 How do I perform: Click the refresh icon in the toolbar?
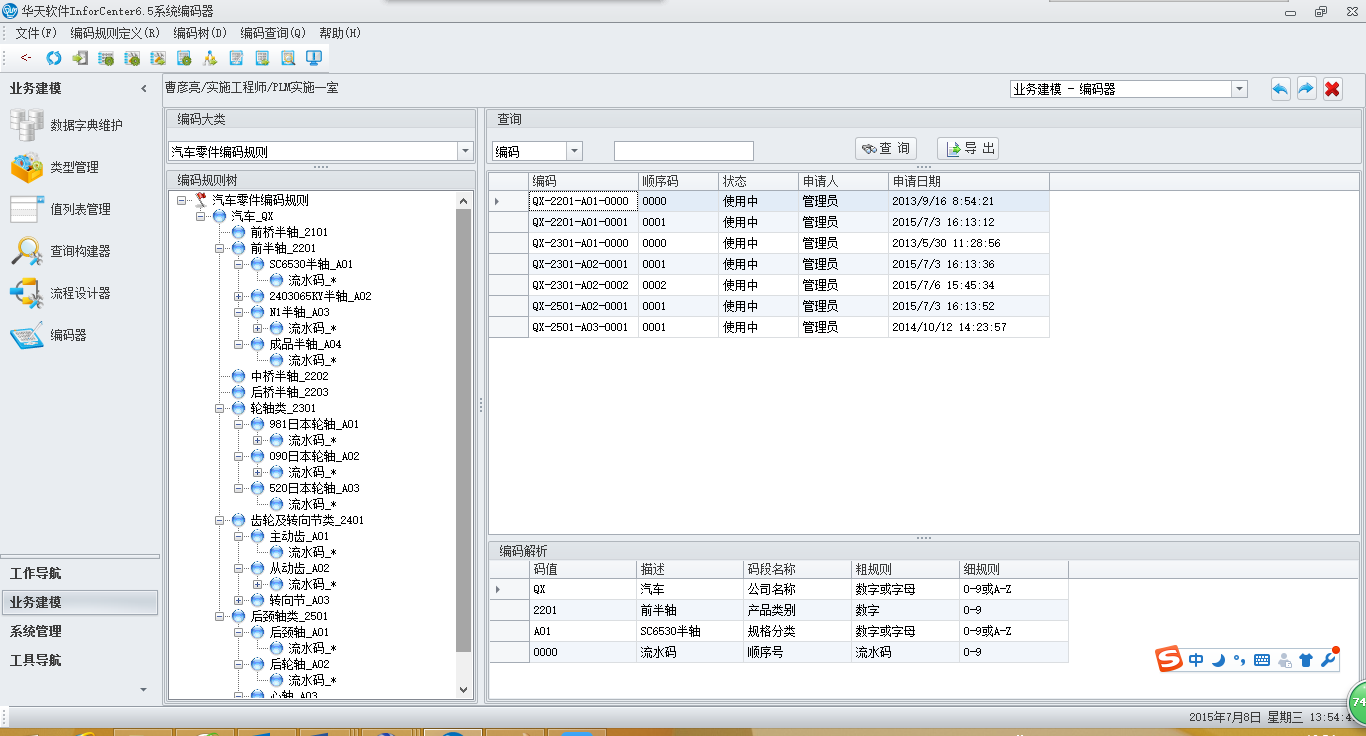coord(52,57)
